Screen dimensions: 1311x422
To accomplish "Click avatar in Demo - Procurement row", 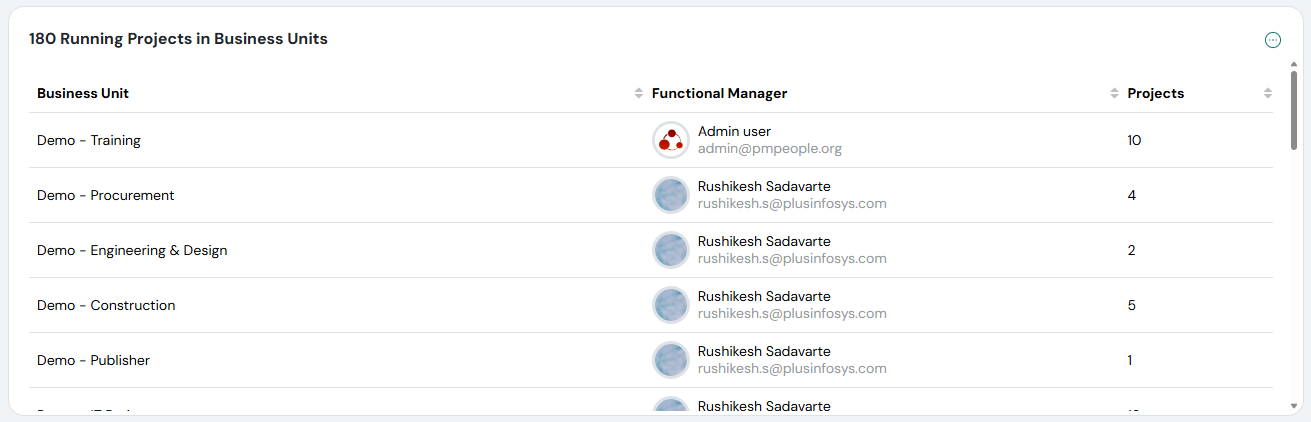I will point(670,195).
